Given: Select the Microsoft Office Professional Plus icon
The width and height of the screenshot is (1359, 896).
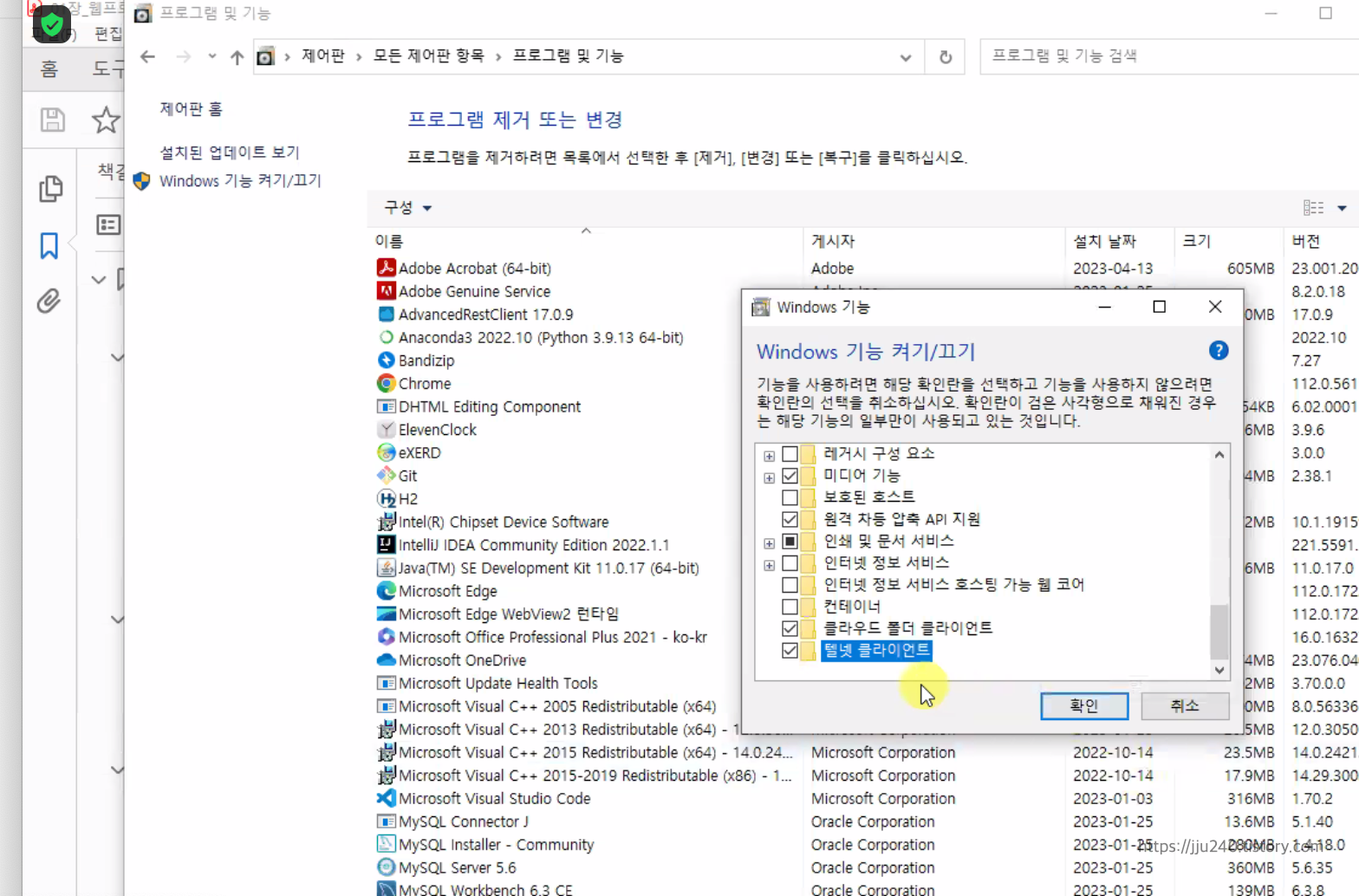Looking at the screenshot, I should (x=386, y=637).
